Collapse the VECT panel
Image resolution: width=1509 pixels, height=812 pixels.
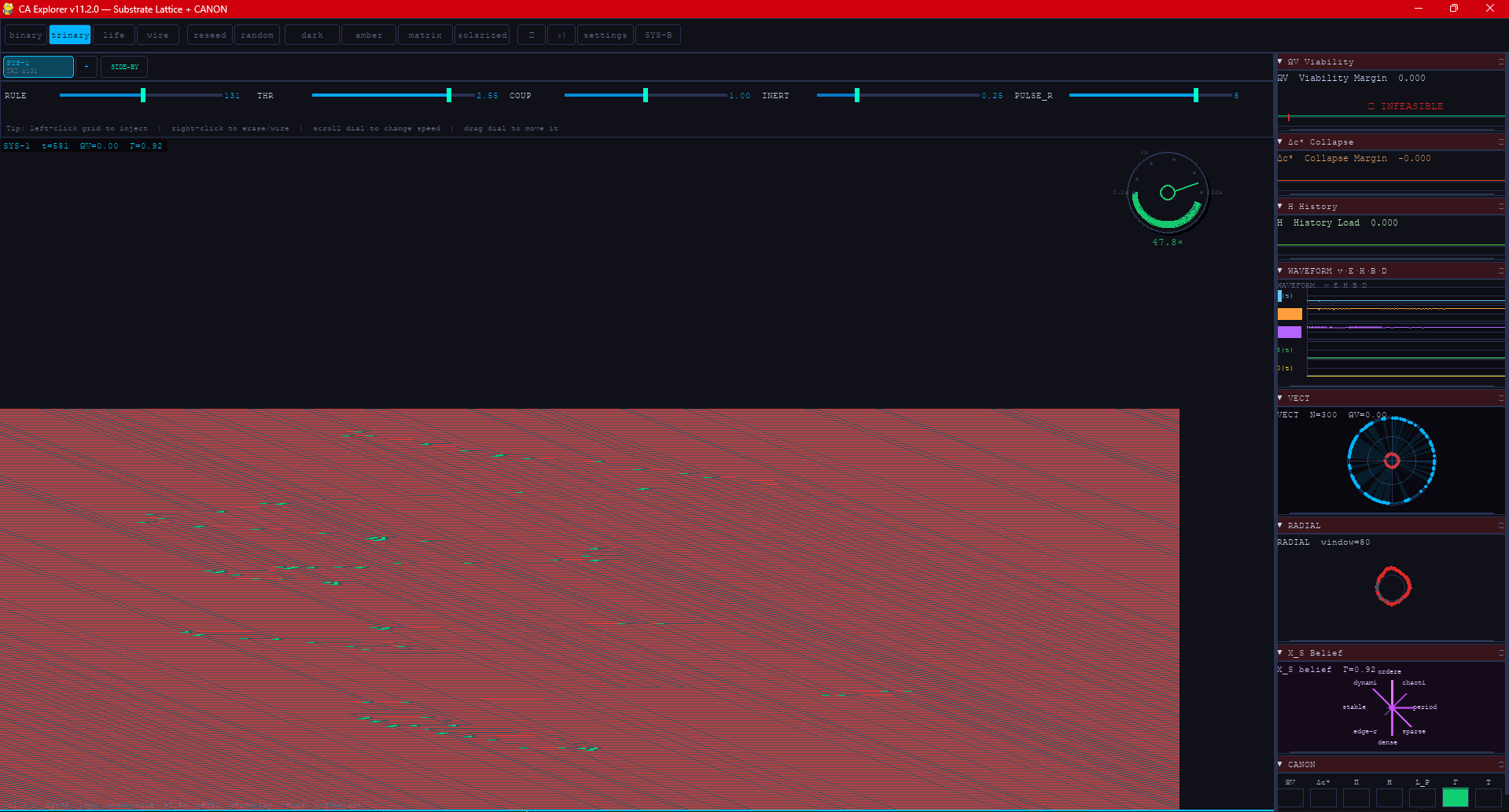point(1280,398)
